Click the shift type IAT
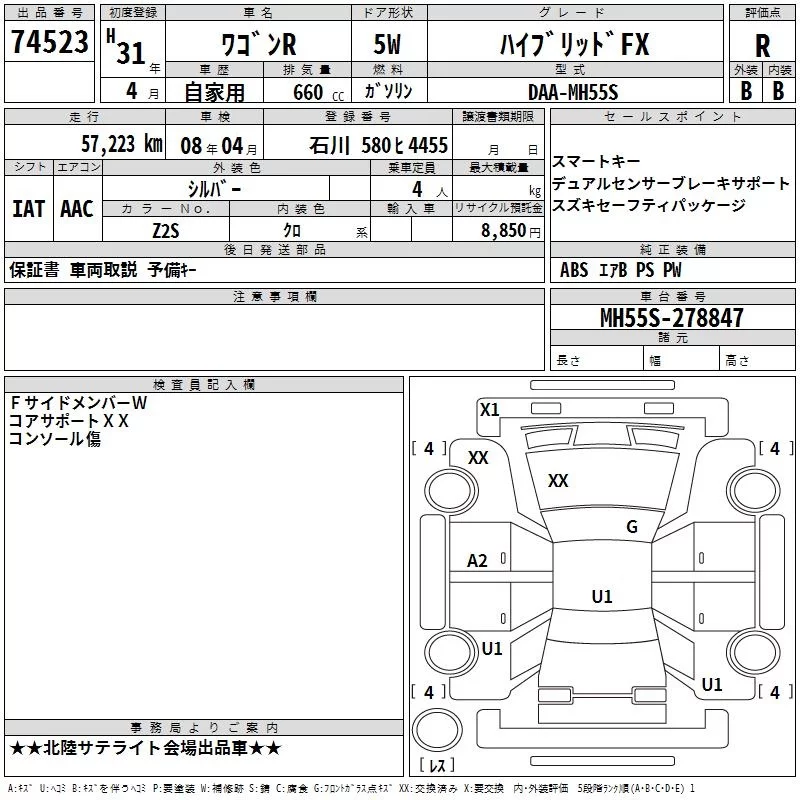 pyautogui.click(x=29, y=208)
